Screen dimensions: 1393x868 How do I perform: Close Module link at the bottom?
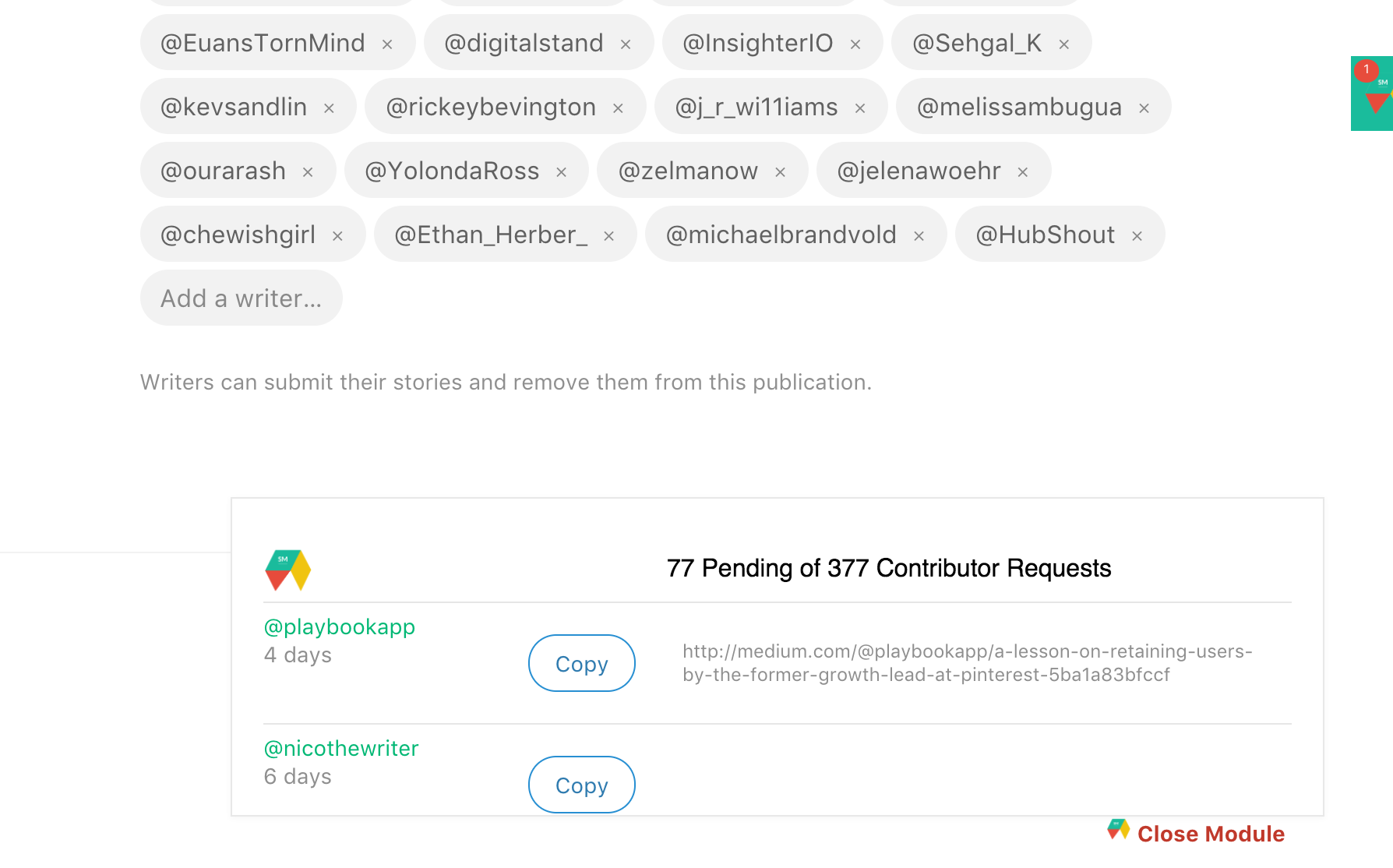coord(1211,834)
